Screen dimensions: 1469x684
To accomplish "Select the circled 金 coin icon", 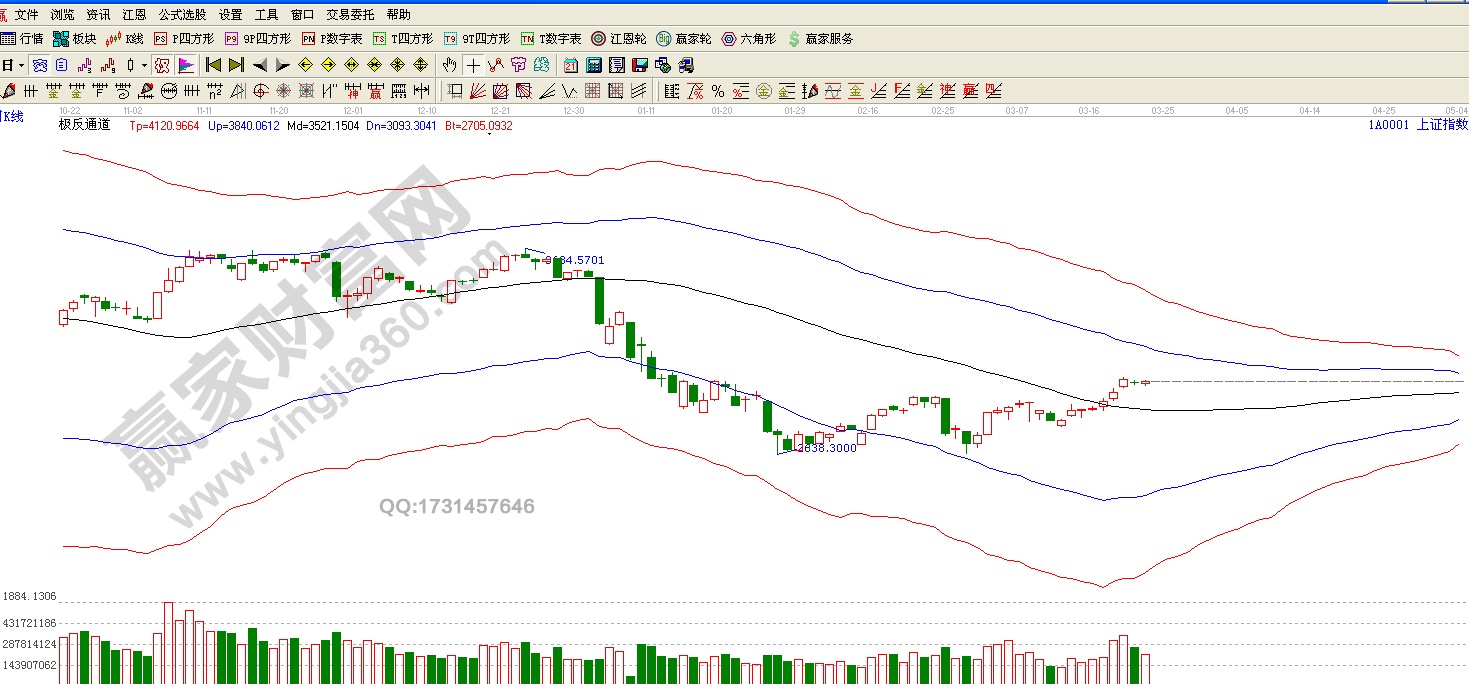I will 763,91.
